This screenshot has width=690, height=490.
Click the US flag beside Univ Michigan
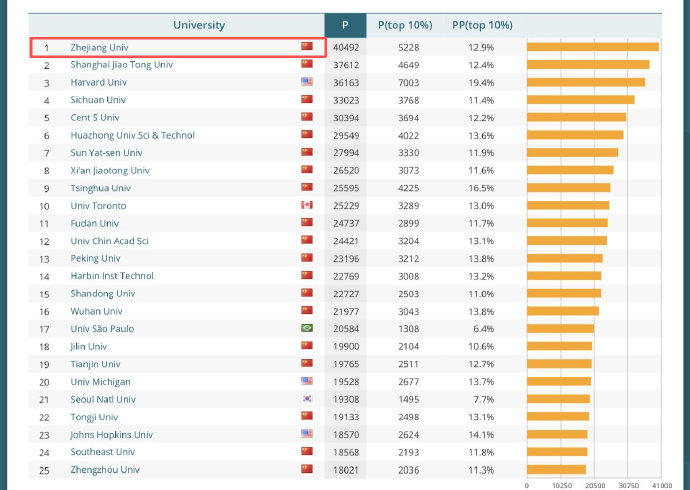[307, 381]
